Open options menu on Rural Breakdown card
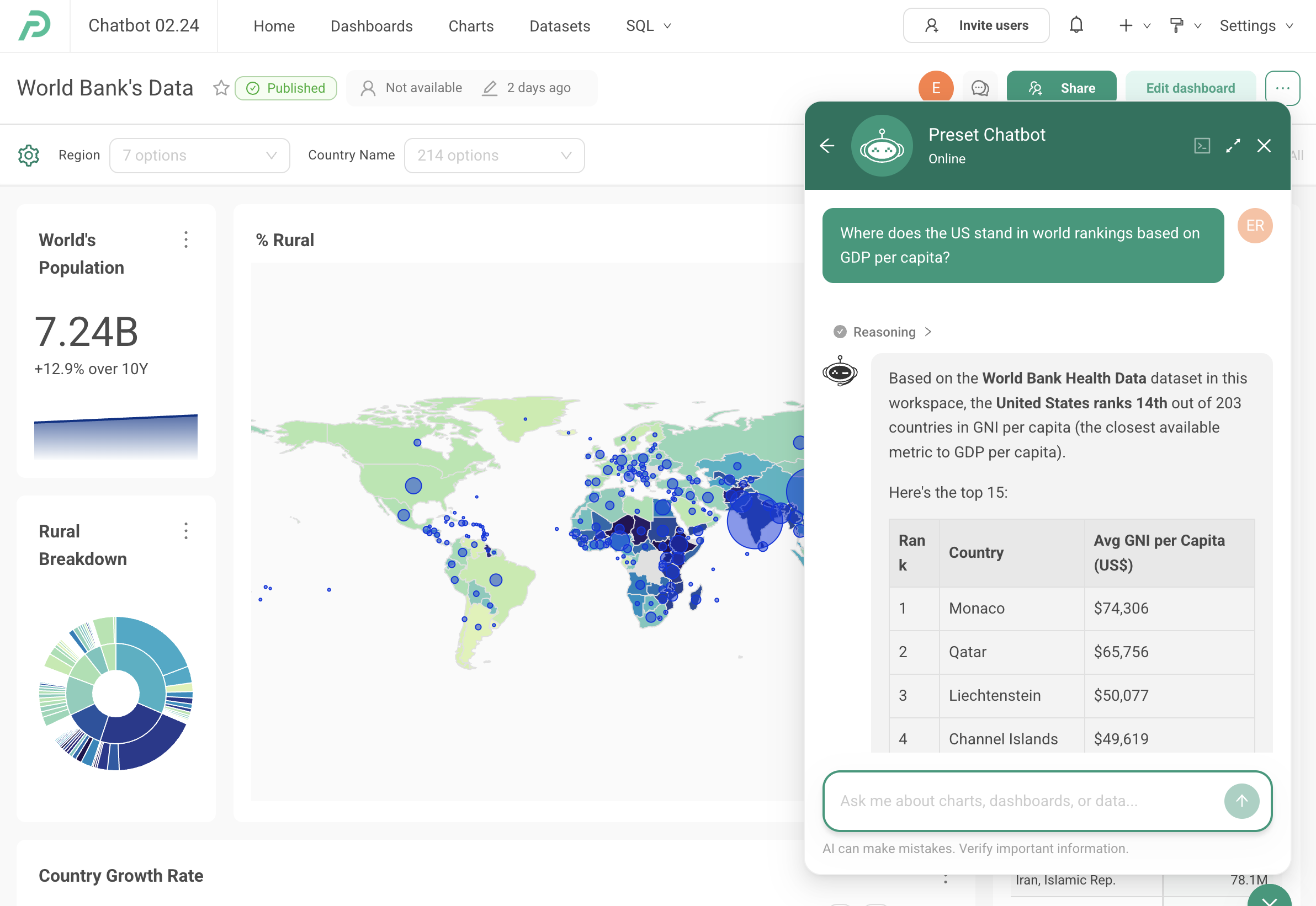The width and height of the screenshot is (1316, 906). (x=186, y=531)
